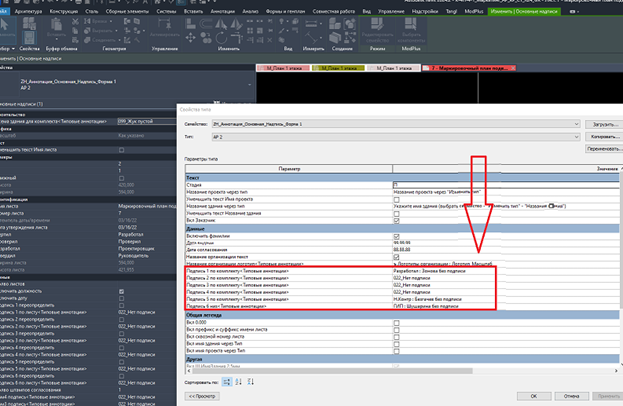Click the right scroll arrow of the table scrollbar
623x406 pixels.
pos(616,371)
